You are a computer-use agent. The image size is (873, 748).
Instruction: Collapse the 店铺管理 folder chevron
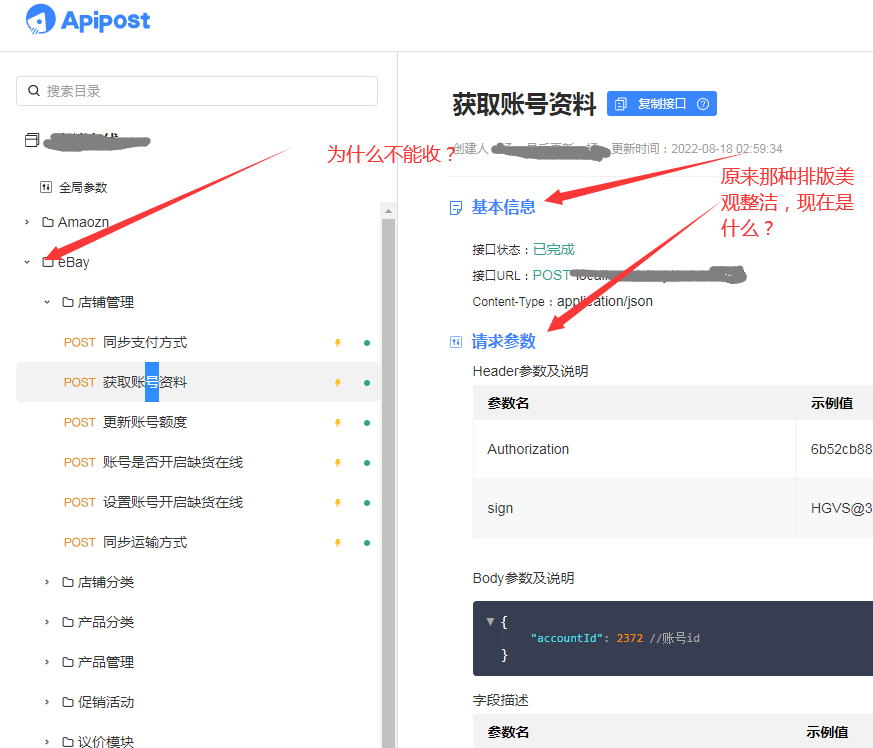pos(47,302)
